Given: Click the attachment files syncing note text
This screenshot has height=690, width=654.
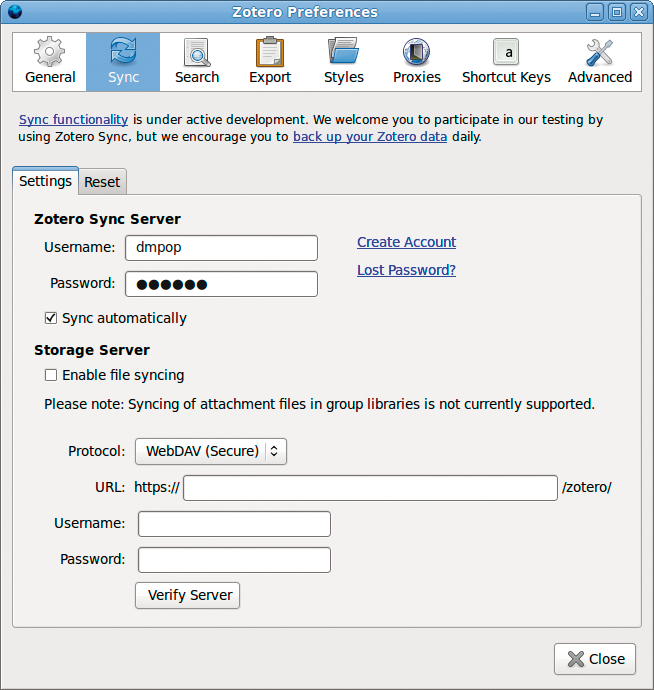Looking at the screenshot, I should (319, 404).
